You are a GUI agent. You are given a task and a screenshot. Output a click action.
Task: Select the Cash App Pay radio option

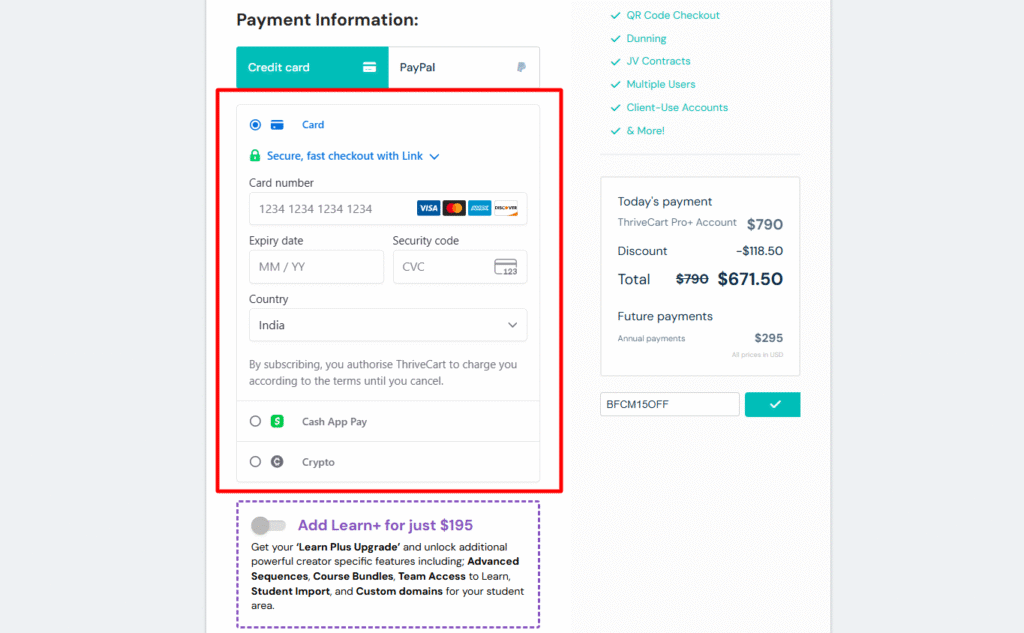[x=255, y=422]
